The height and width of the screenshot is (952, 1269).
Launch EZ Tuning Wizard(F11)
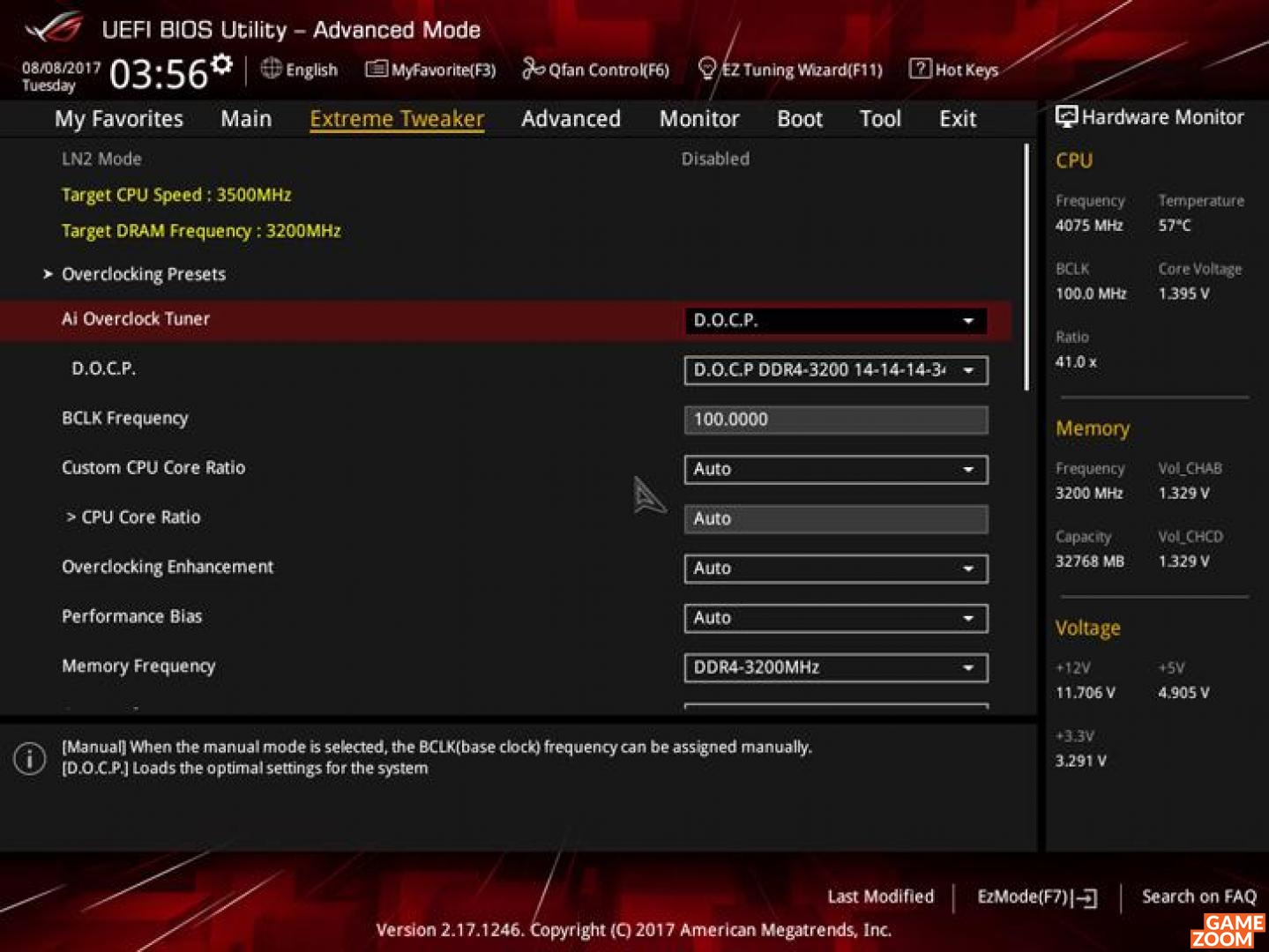pos(790,69)
